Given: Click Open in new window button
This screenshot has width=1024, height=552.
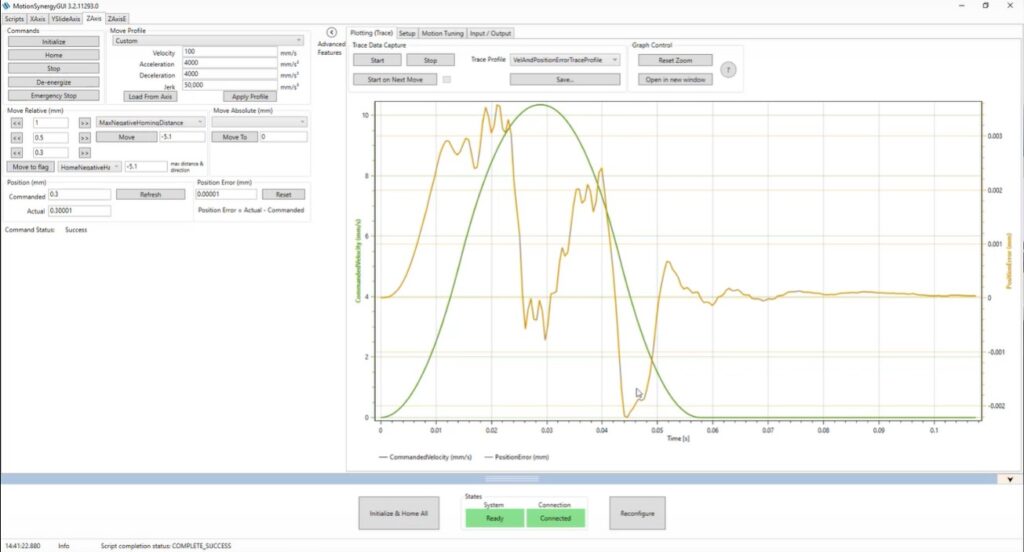Looking at the screenshot, I should 675,80.
